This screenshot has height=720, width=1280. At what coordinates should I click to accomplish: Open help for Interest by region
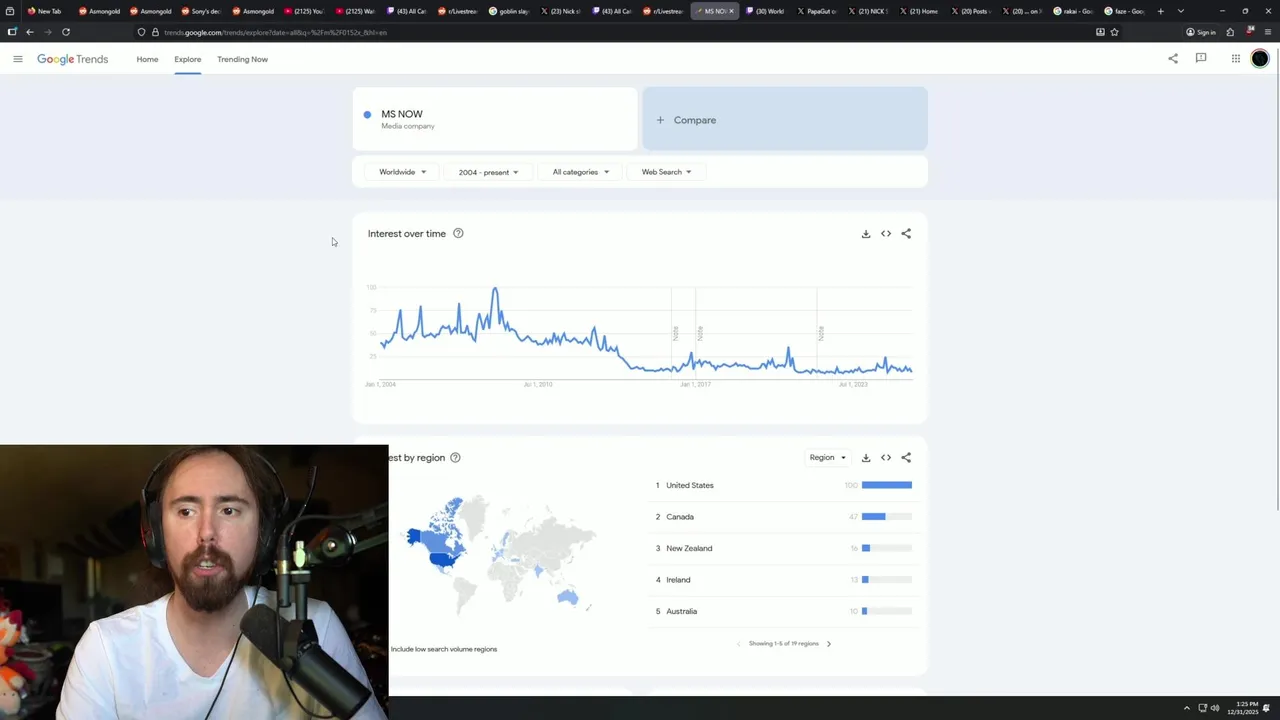click(455, 457)
